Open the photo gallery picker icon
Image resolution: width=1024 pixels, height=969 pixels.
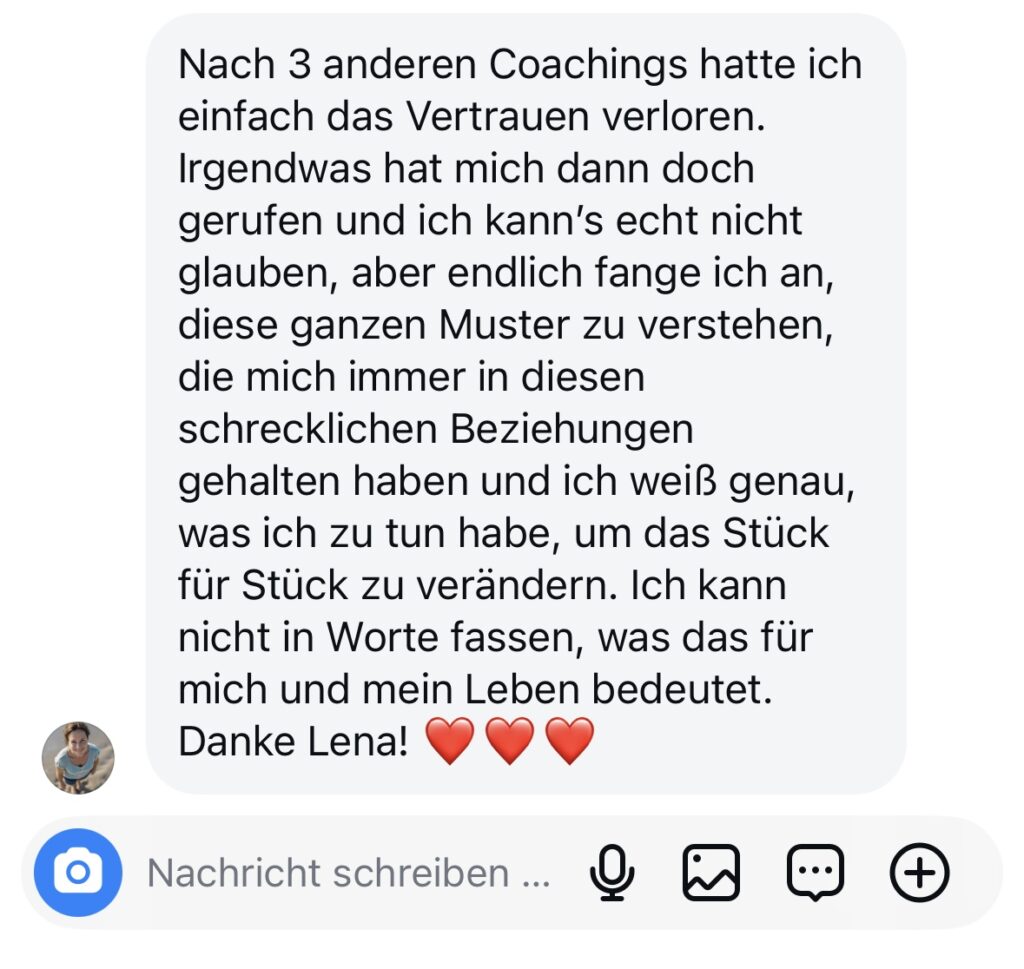pyautogui.click(x=711, y=872)
